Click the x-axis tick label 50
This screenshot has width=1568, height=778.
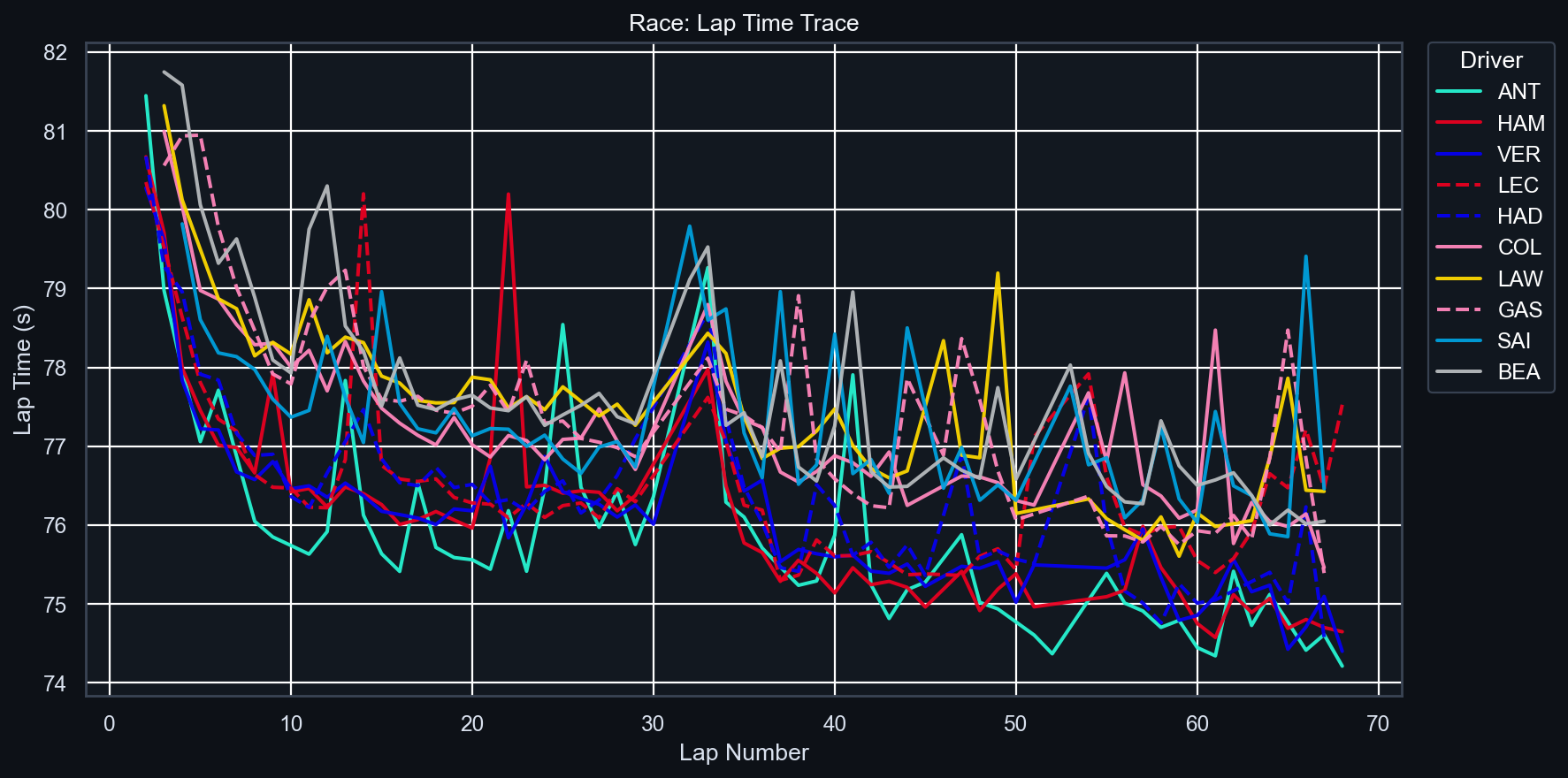point(1015,724)
